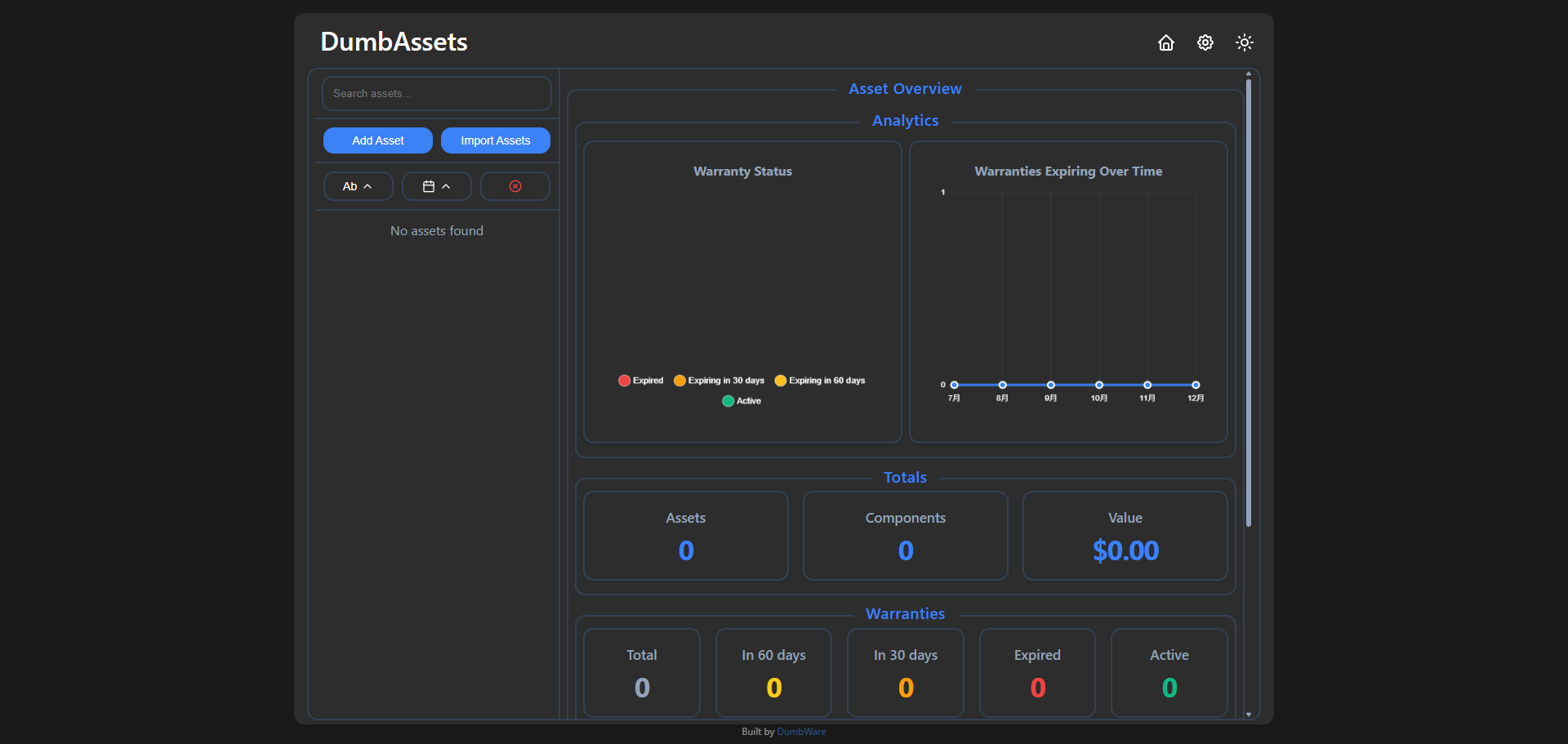
Task: Sort assets by calendar date button
Action: point(436,186)
